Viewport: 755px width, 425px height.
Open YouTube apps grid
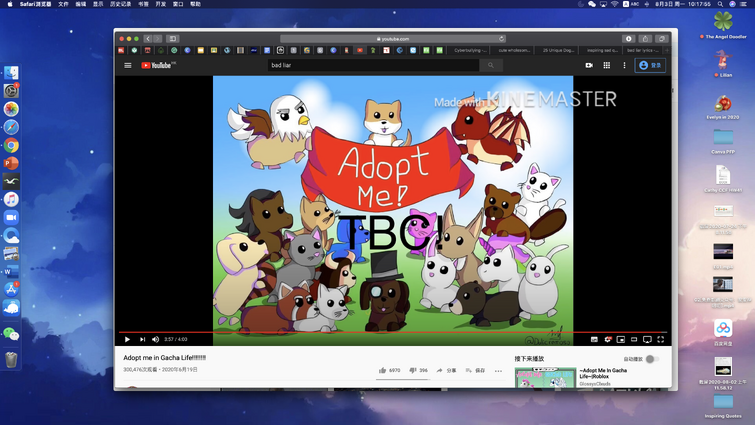607,65
